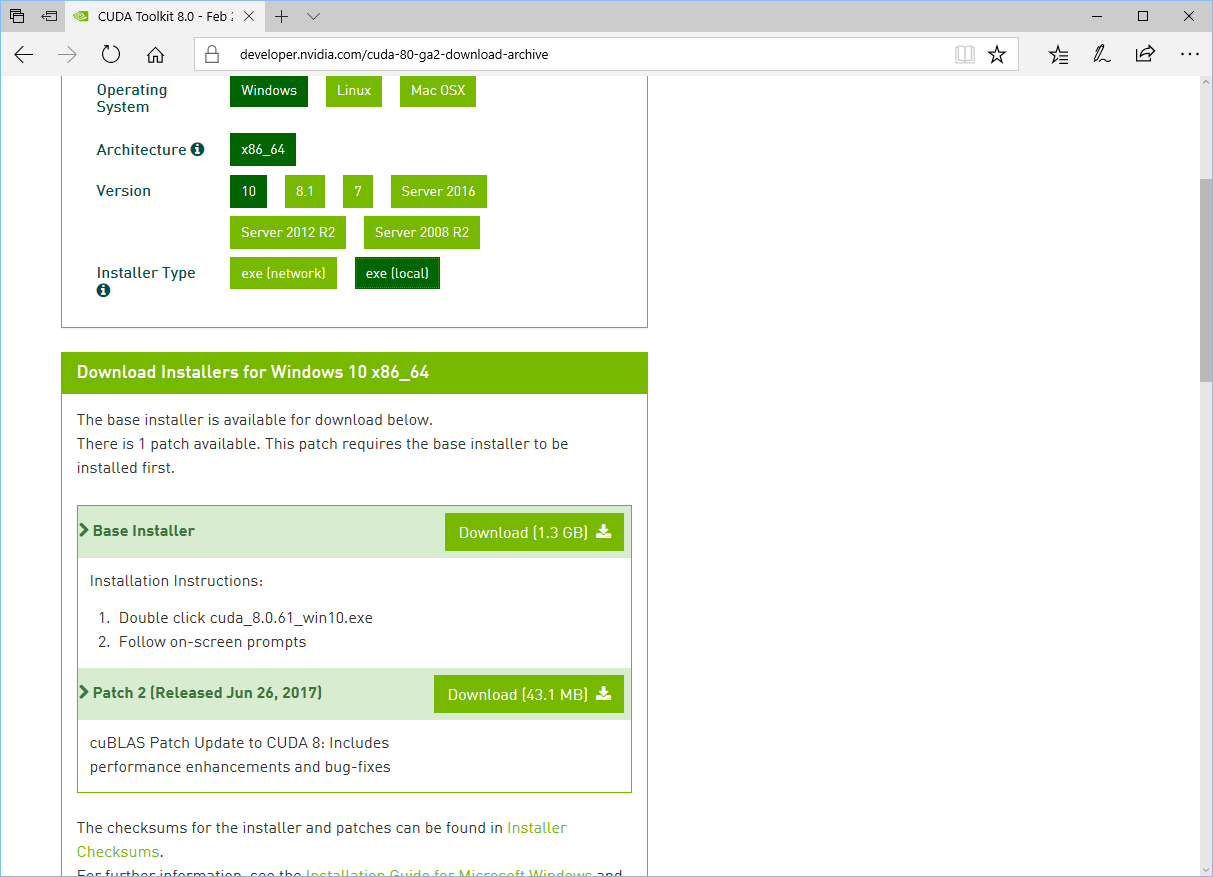Select Server 2016 version

(x=439, y=191)
